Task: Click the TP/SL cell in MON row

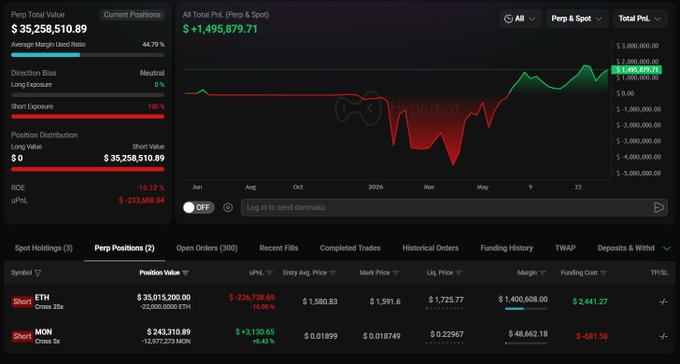Action: coord(664,336)
